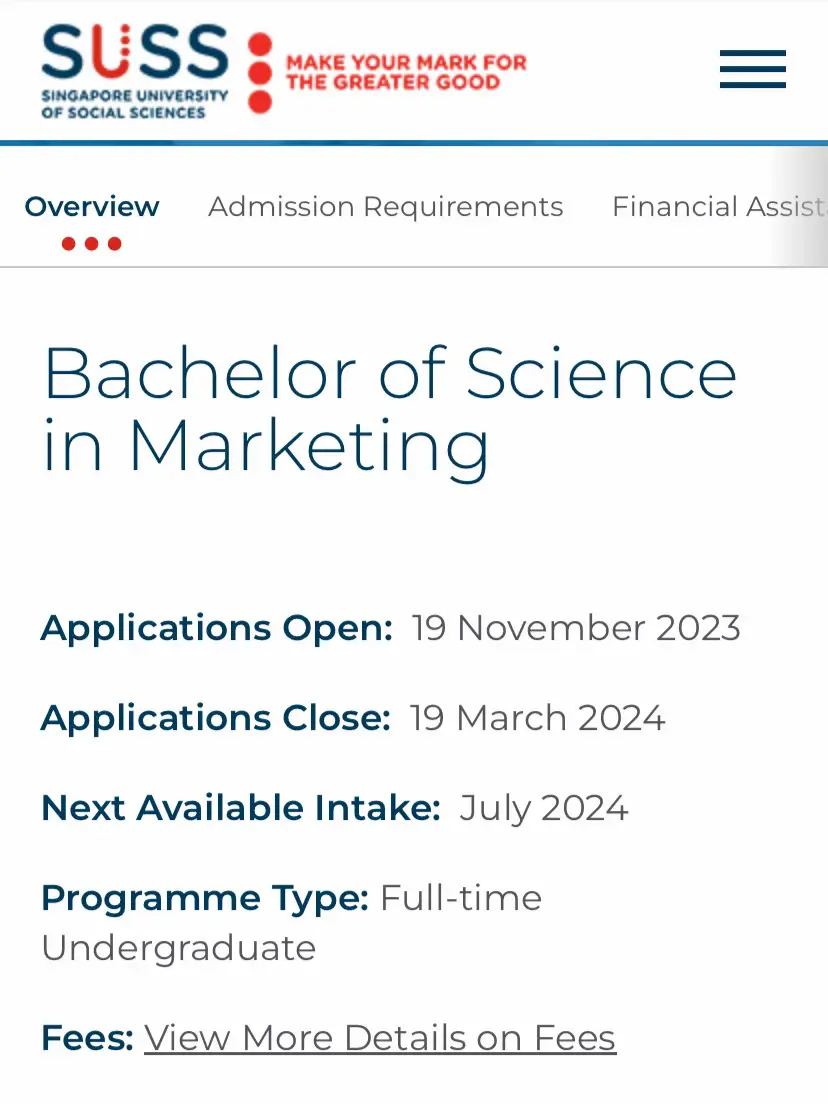Click the 'Next Available Intake:' label
The image size is (828, 1104).
[240, 808]
